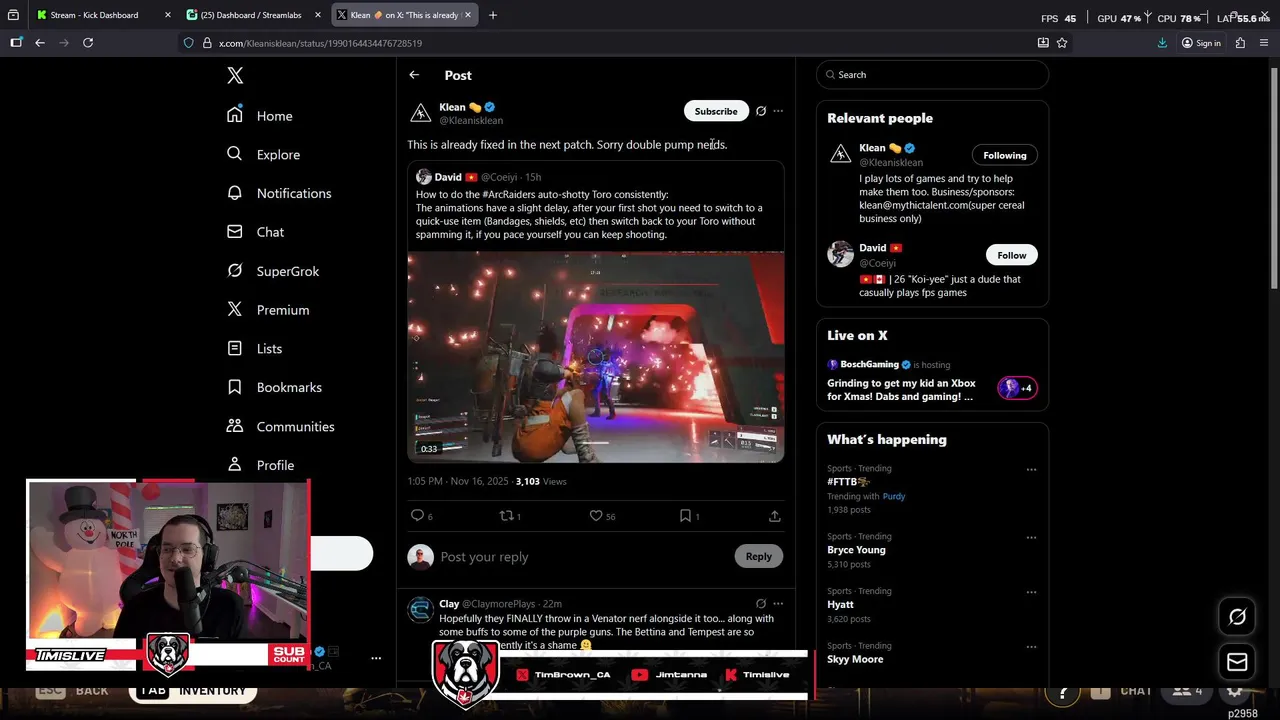The image size is (1280, 720).
Task: Open the Purdy trending link
Action: [894, 496]
